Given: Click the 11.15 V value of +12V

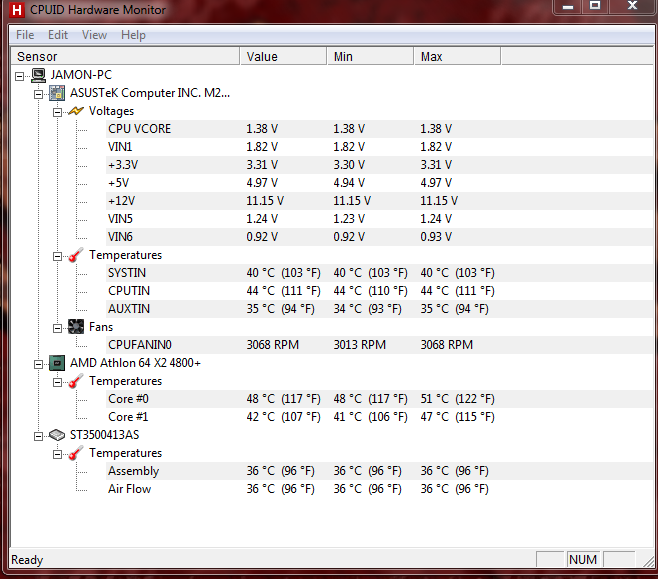Looking at the screenshot, I should coord(265,201).
